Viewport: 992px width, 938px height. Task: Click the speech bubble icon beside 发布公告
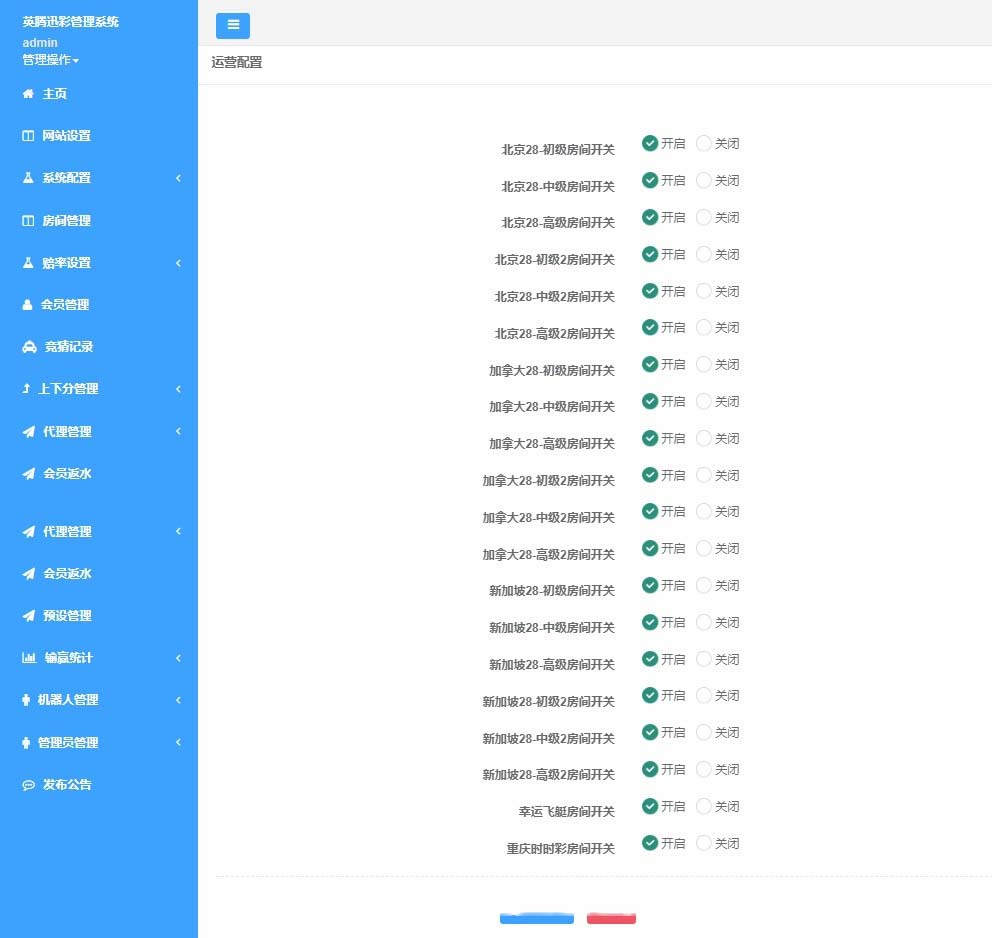point(28,785)
